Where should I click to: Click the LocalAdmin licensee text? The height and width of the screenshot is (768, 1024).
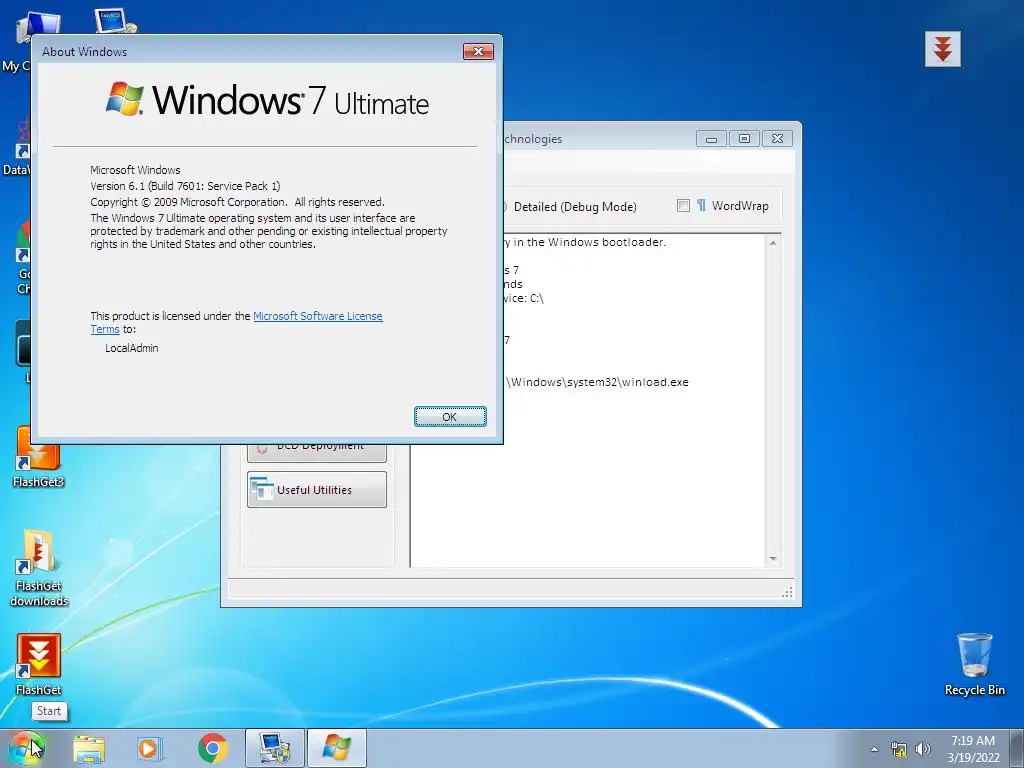(132, 348)
